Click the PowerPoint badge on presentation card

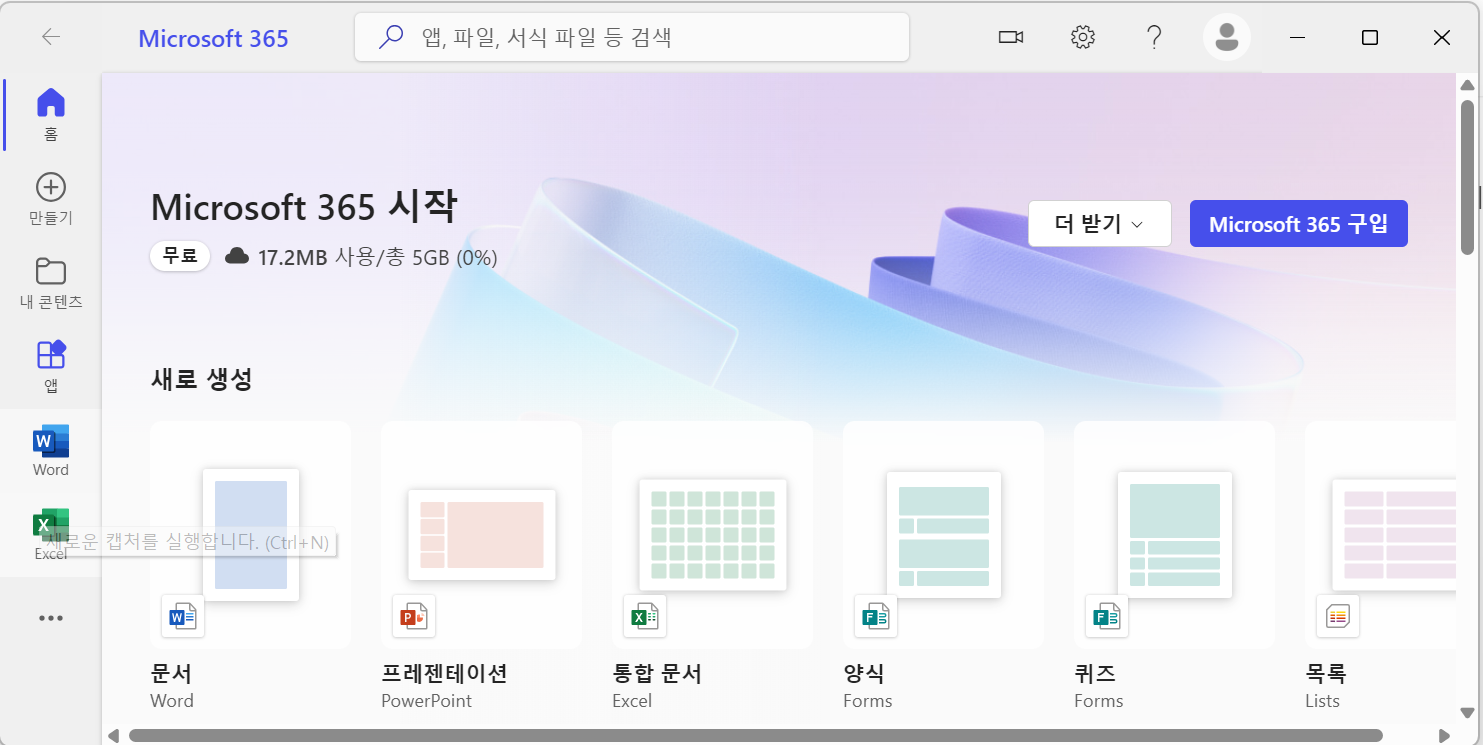[414, 617]
